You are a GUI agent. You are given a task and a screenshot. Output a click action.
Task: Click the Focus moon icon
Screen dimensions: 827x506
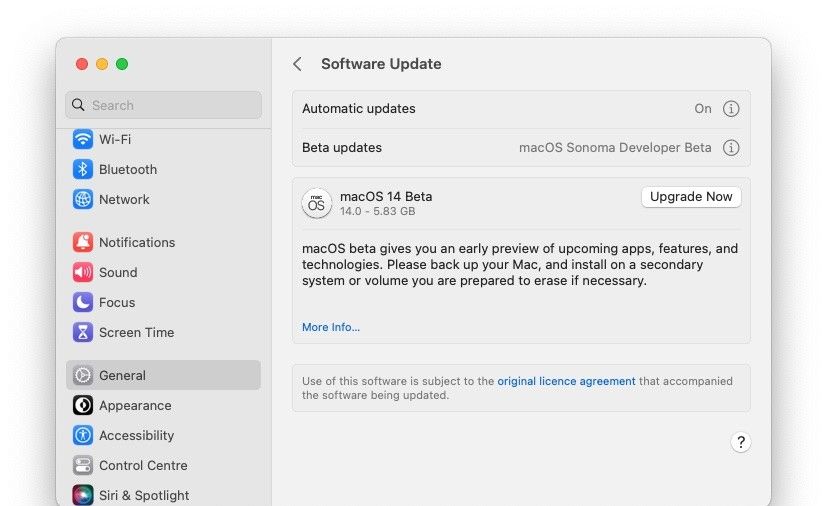point(83,302)
